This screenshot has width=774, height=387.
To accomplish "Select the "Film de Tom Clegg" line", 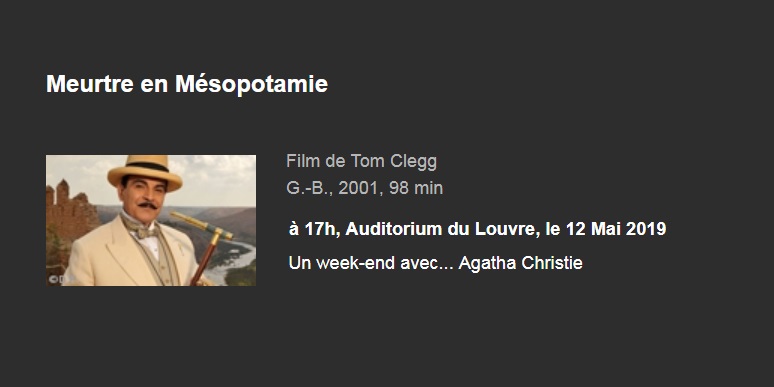I will [361, 161].
